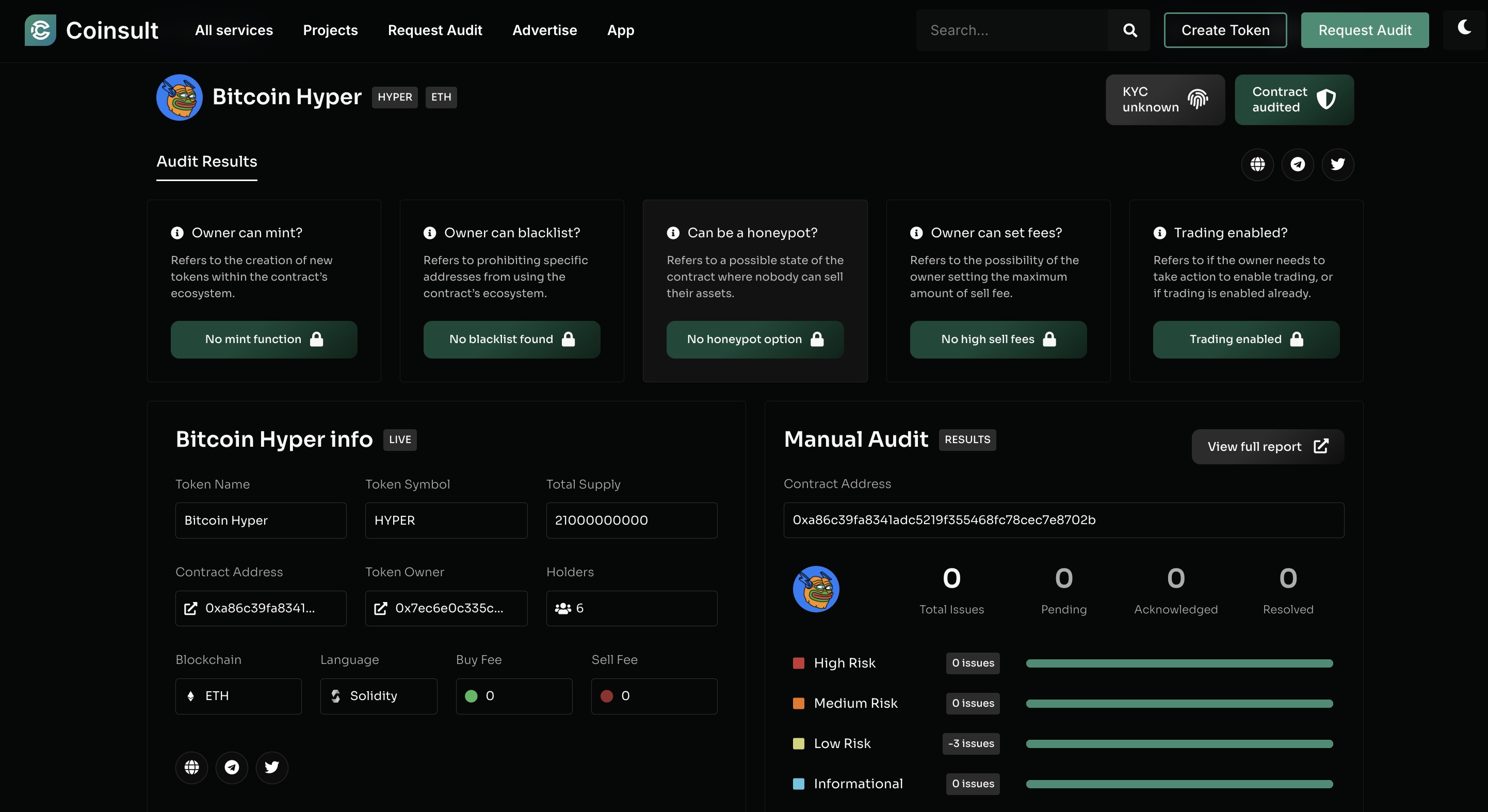Image resolution: width=1488 pixels, height=812 pixels.
Task: Click the blue Informational color square
Action: pyautogui.click(x=799, y=784)
